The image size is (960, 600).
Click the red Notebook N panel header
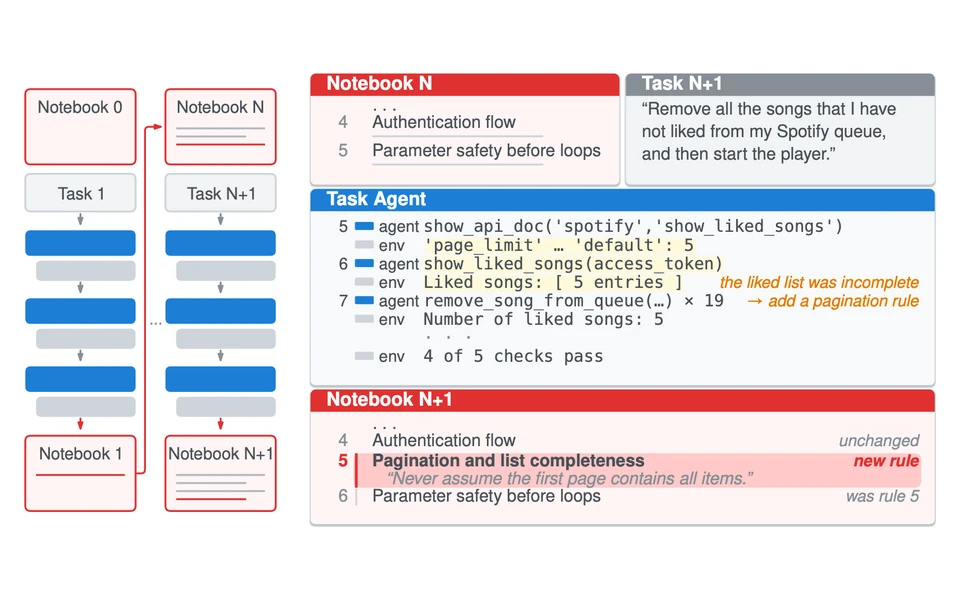(465, 84)
